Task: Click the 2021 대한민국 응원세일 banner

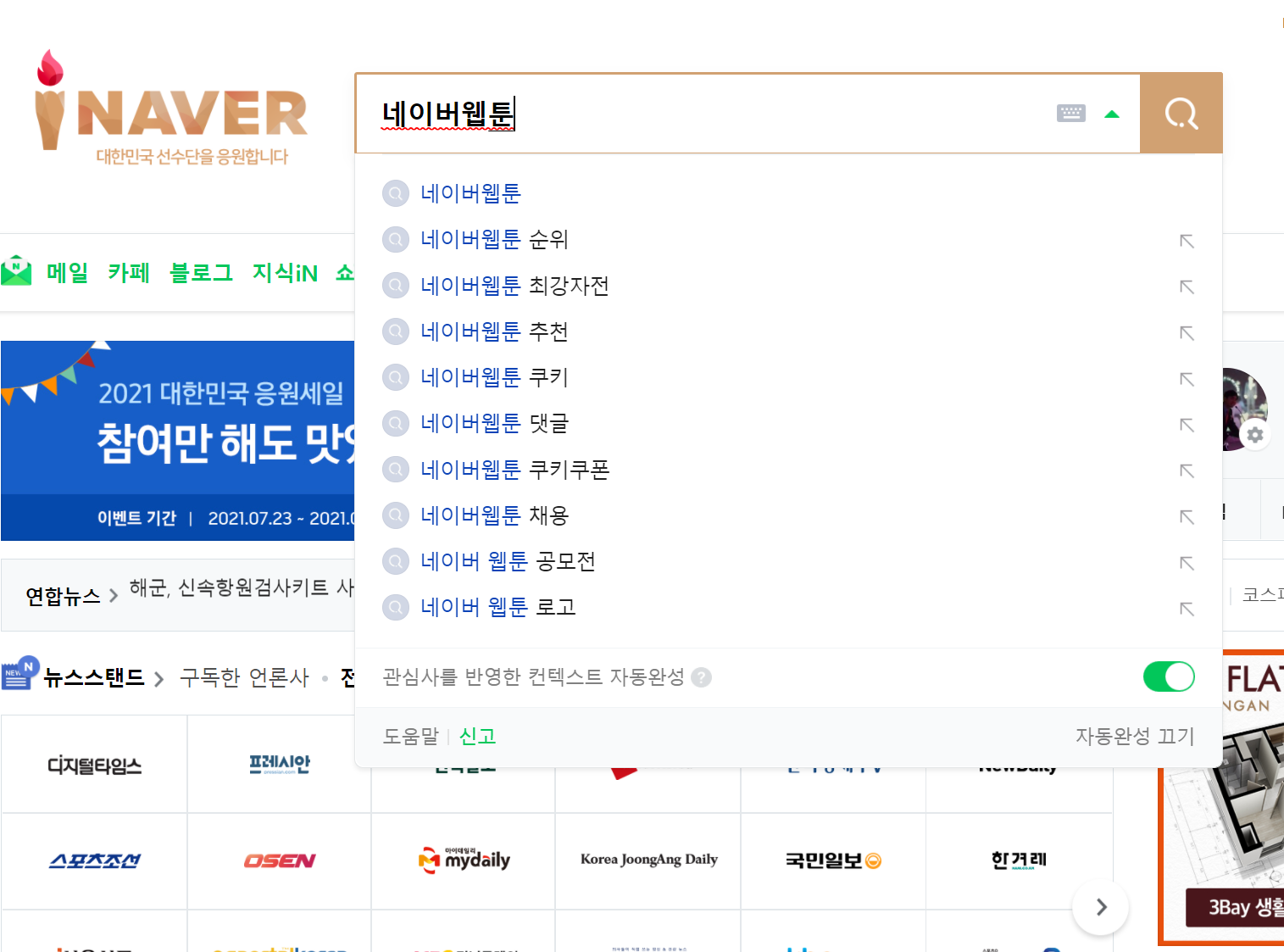Action: pyautogui.click(x=178, y=441)
